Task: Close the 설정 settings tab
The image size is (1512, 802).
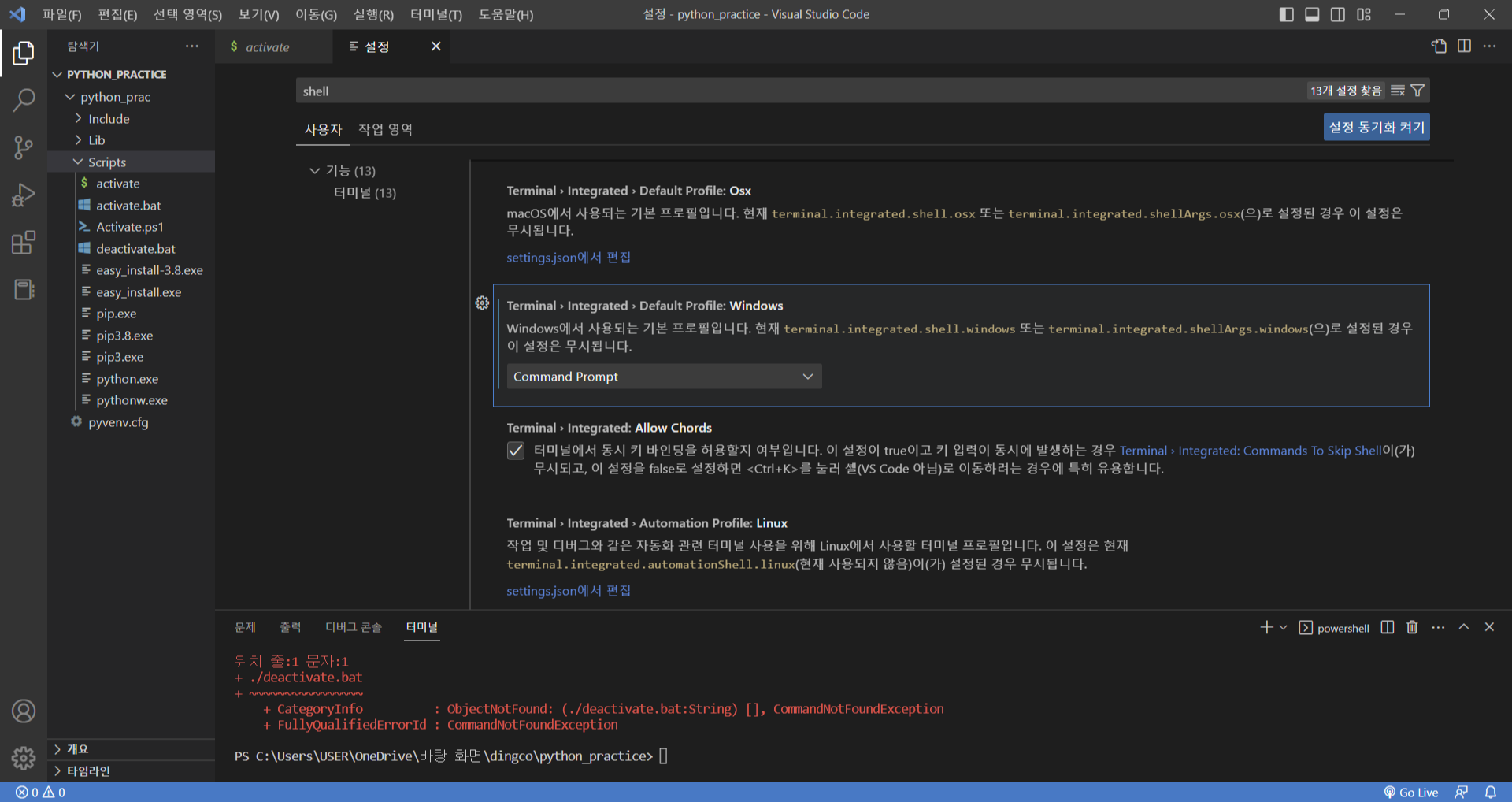Action: [435, 46]
